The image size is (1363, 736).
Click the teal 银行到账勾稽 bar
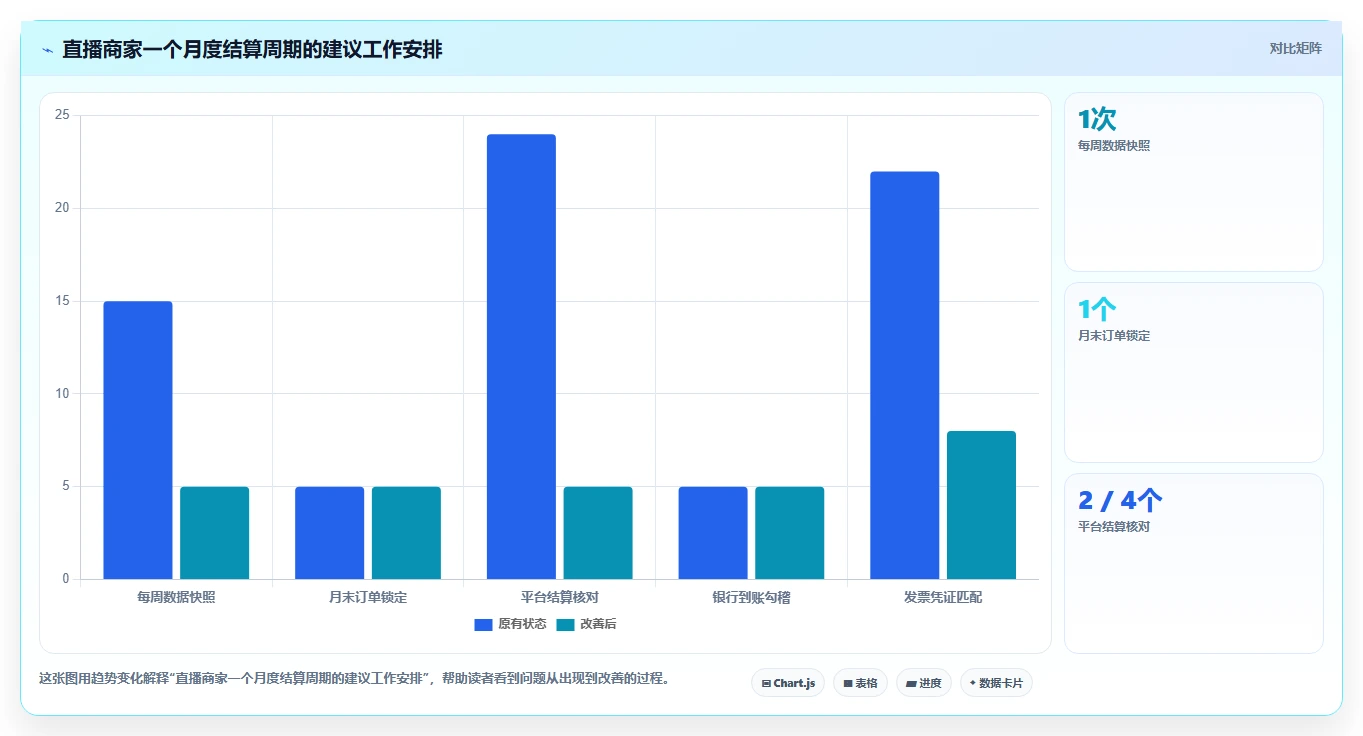pyautogui.click(x=790, y=533)
